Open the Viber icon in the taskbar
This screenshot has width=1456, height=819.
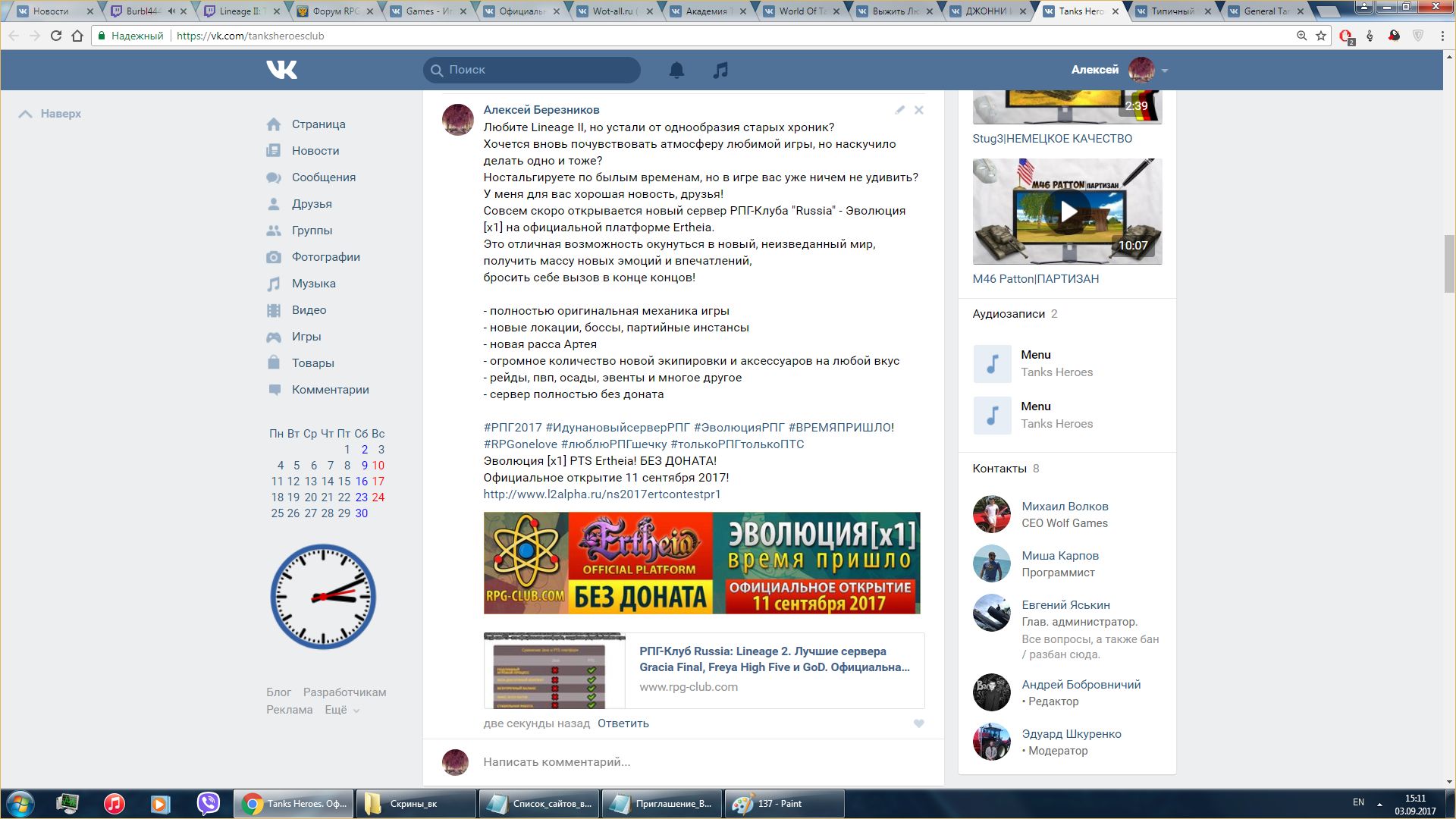coord(208,803)
